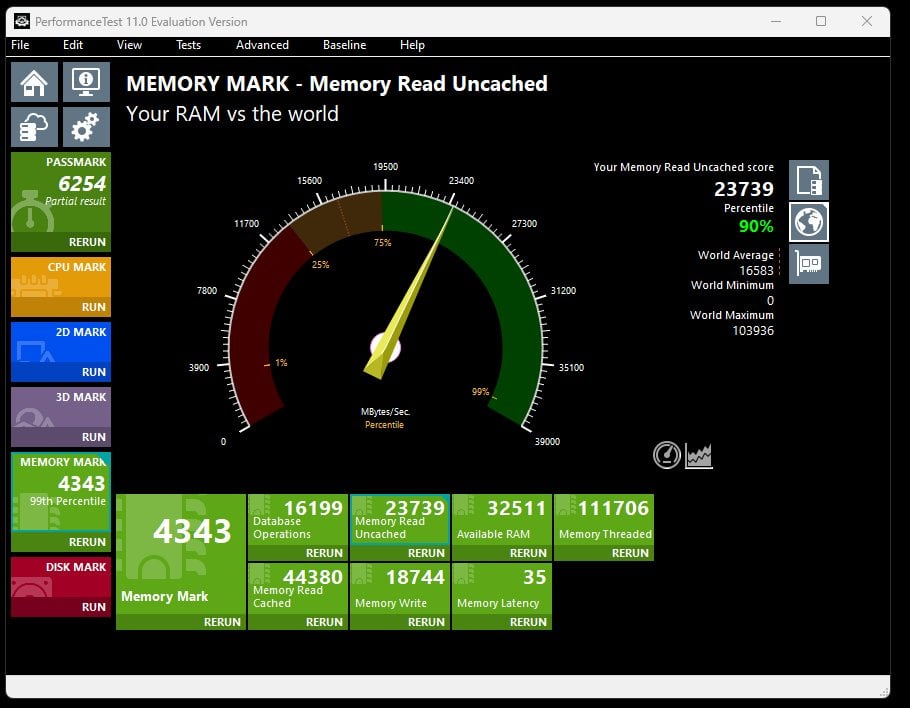The height and width of the screenshot is (708, 910).
Task: Select the DISK MARK tile
Action: pyautogui.click(x=61, y=577)
